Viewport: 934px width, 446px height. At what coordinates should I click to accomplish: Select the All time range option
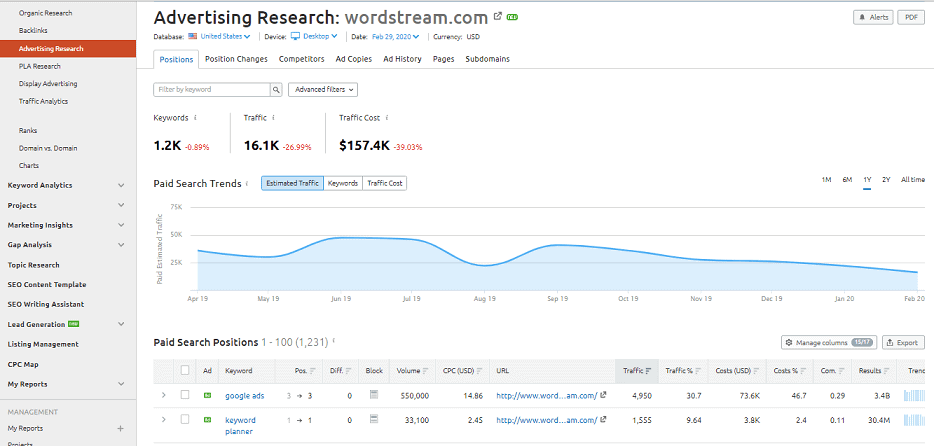(x=913, y=180)
